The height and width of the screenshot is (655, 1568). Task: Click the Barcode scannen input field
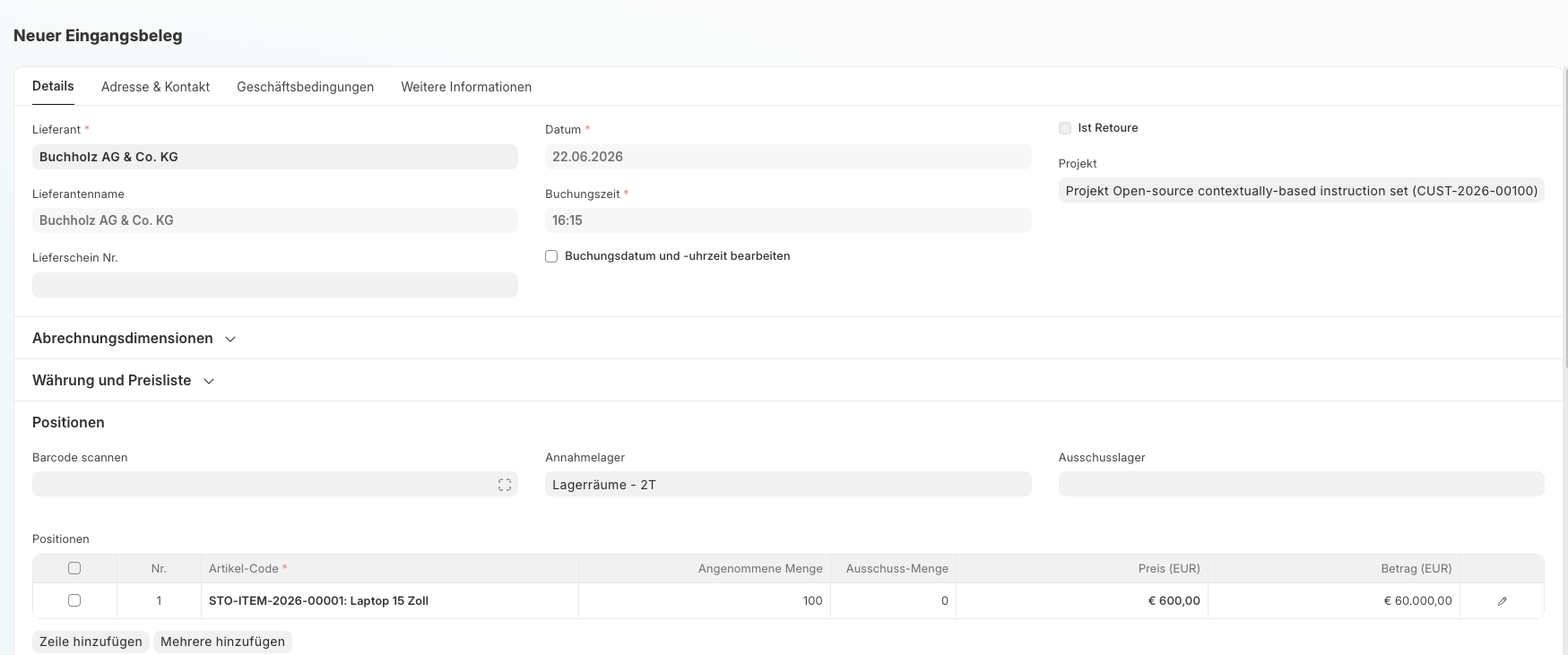point(275,485)
